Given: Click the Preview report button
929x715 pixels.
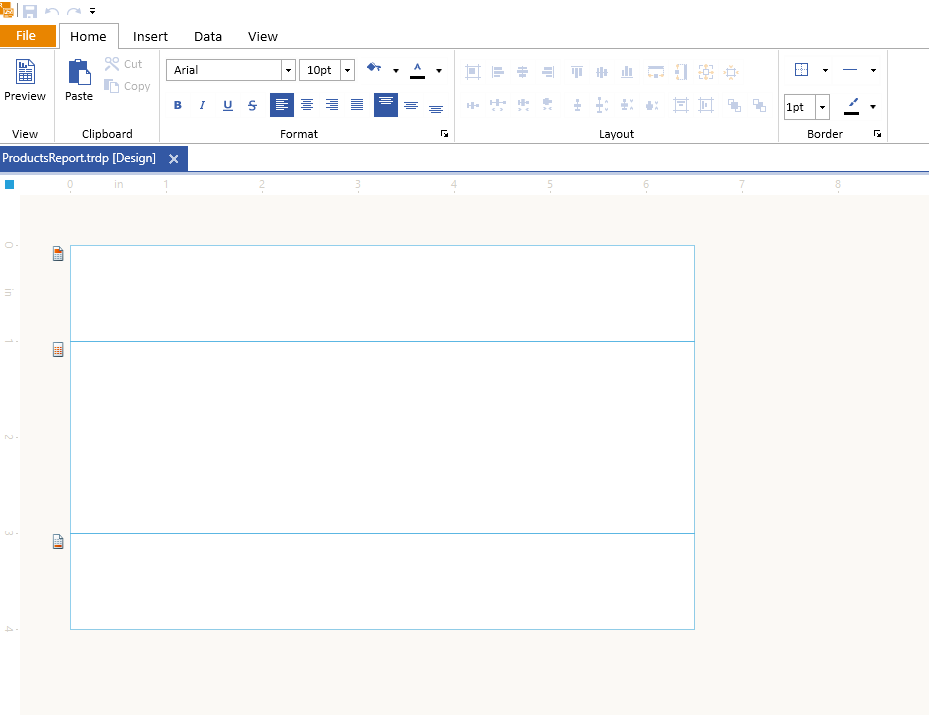Looking at the screenshot, I should pos(25,81).
